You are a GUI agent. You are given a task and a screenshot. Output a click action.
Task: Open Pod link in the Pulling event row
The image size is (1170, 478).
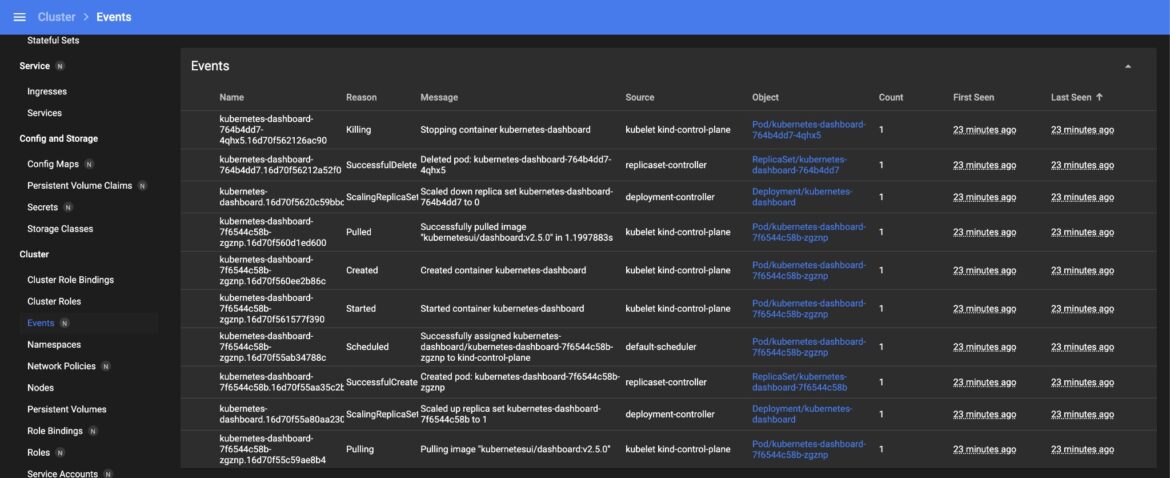click(x=809, y=449)
